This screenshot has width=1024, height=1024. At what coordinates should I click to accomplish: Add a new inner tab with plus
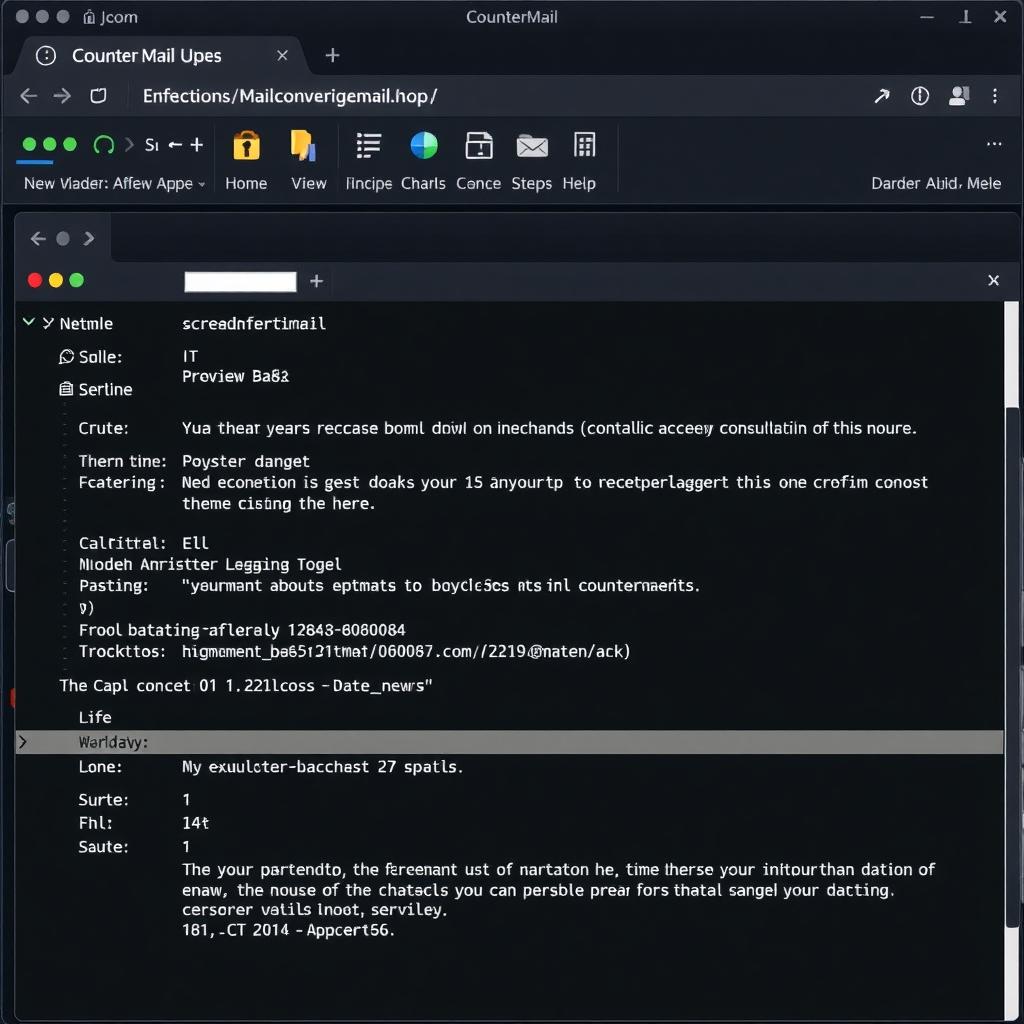(x=317, y=281)
